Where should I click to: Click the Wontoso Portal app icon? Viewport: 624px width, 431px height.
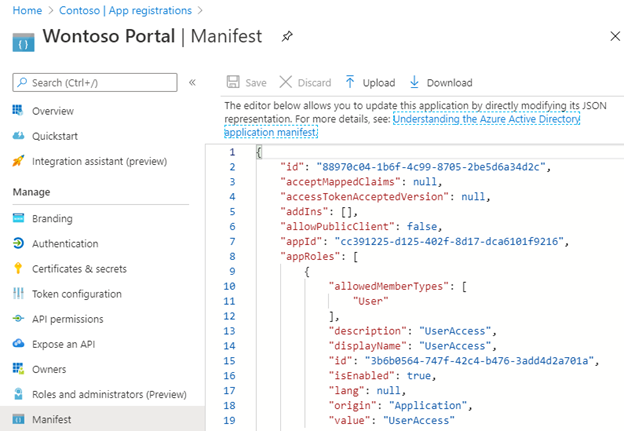[23, 42]
